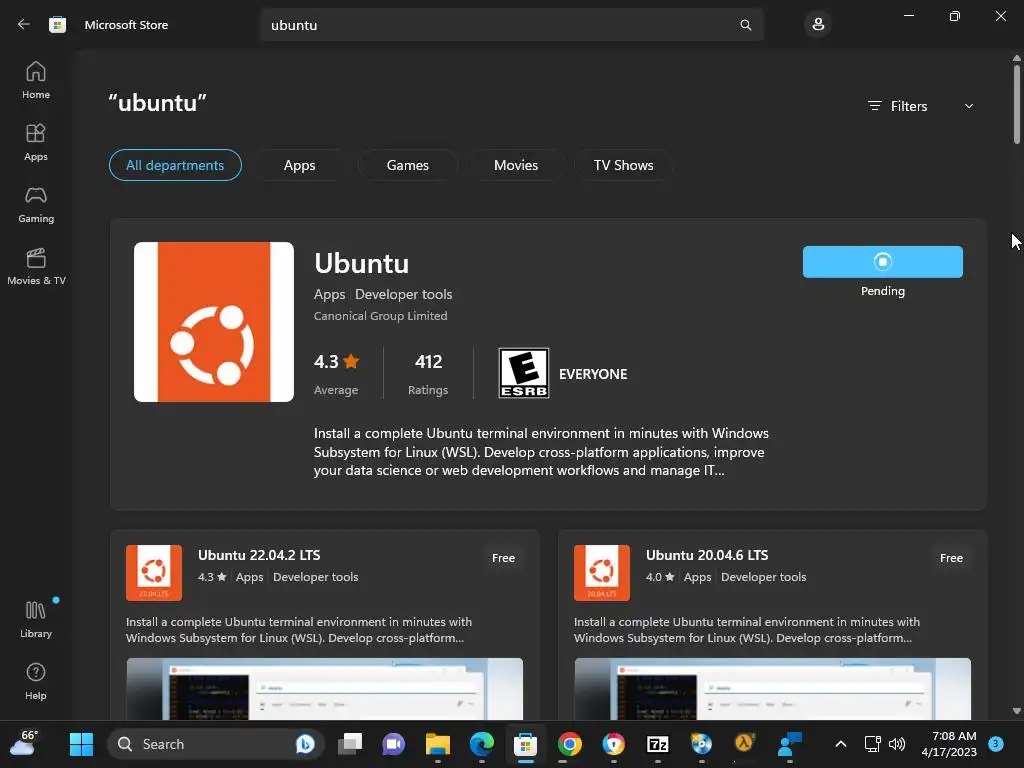Open the Ubuntu 20.04.6 LTS screenshot preview
This screenshot has width=1024, height=768.
pyautogui.click(x=773, y=688)
